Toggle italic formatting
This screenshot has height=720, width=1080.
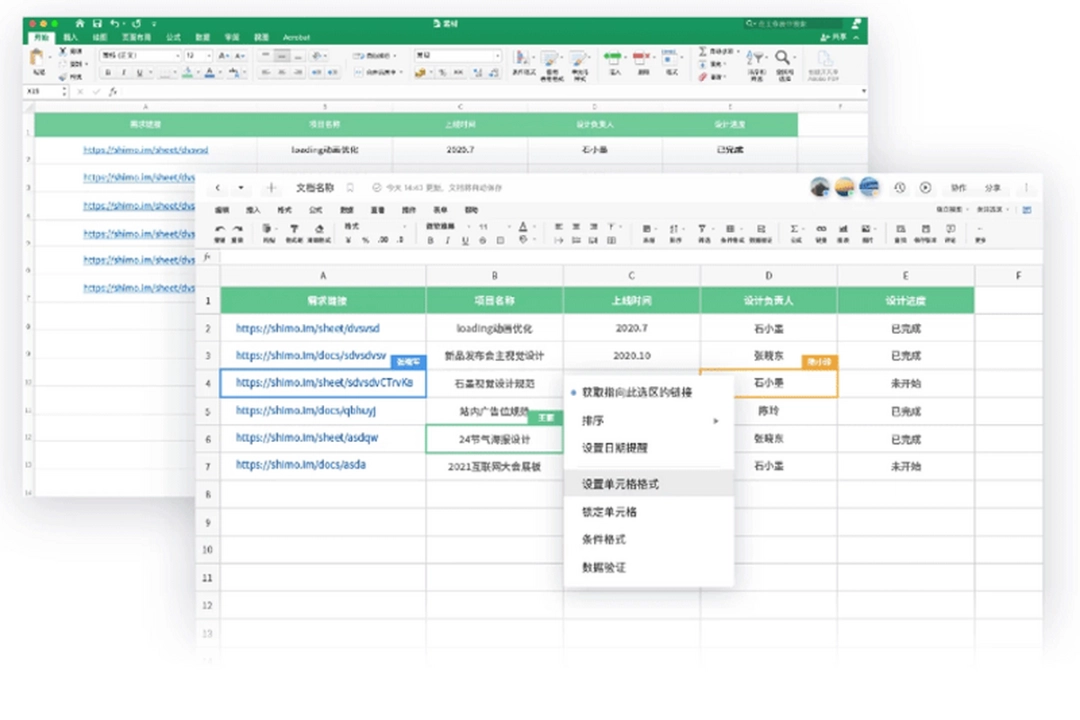pyautogui.click(x=447, y=240)
